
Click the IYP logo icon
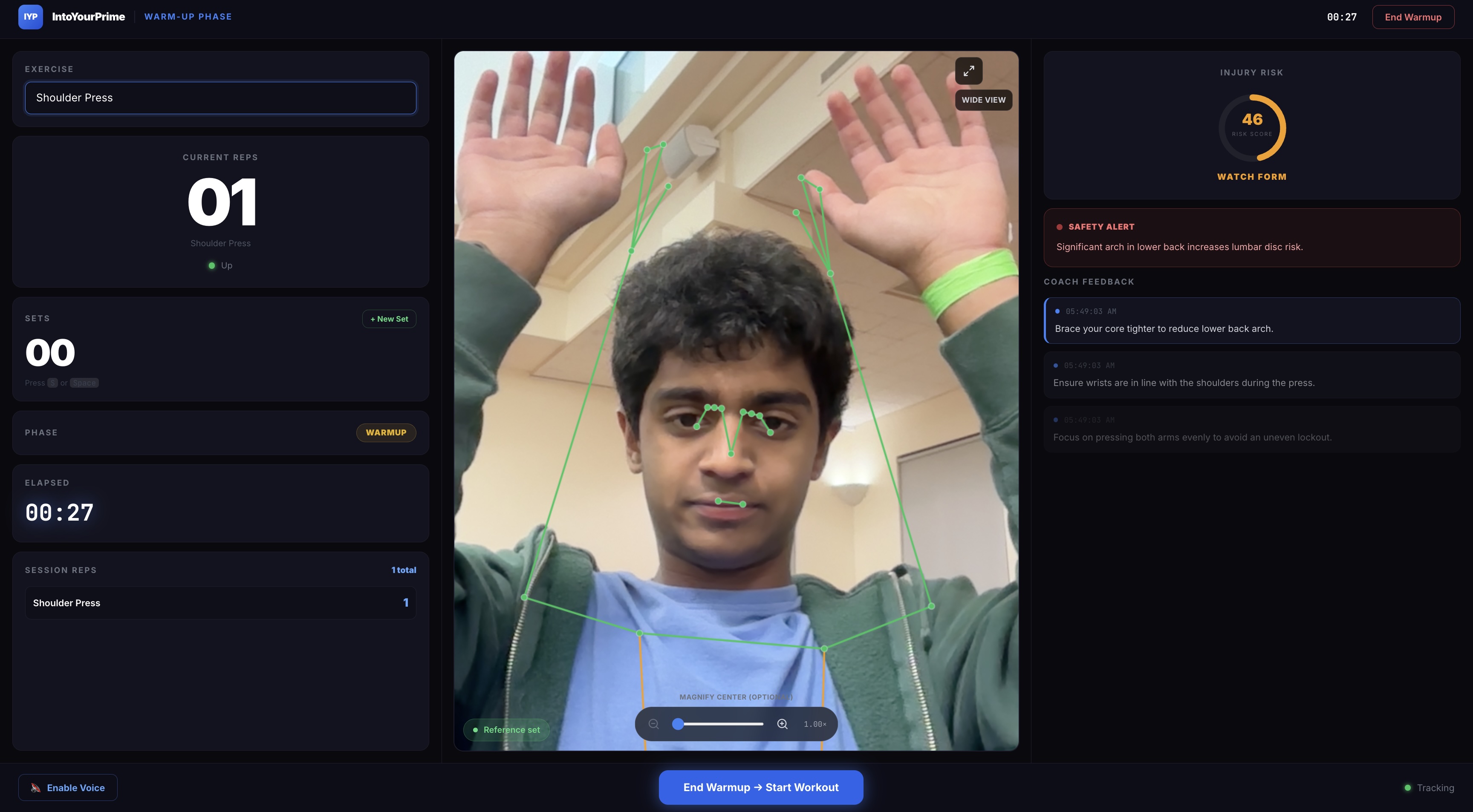click(30, 17)
